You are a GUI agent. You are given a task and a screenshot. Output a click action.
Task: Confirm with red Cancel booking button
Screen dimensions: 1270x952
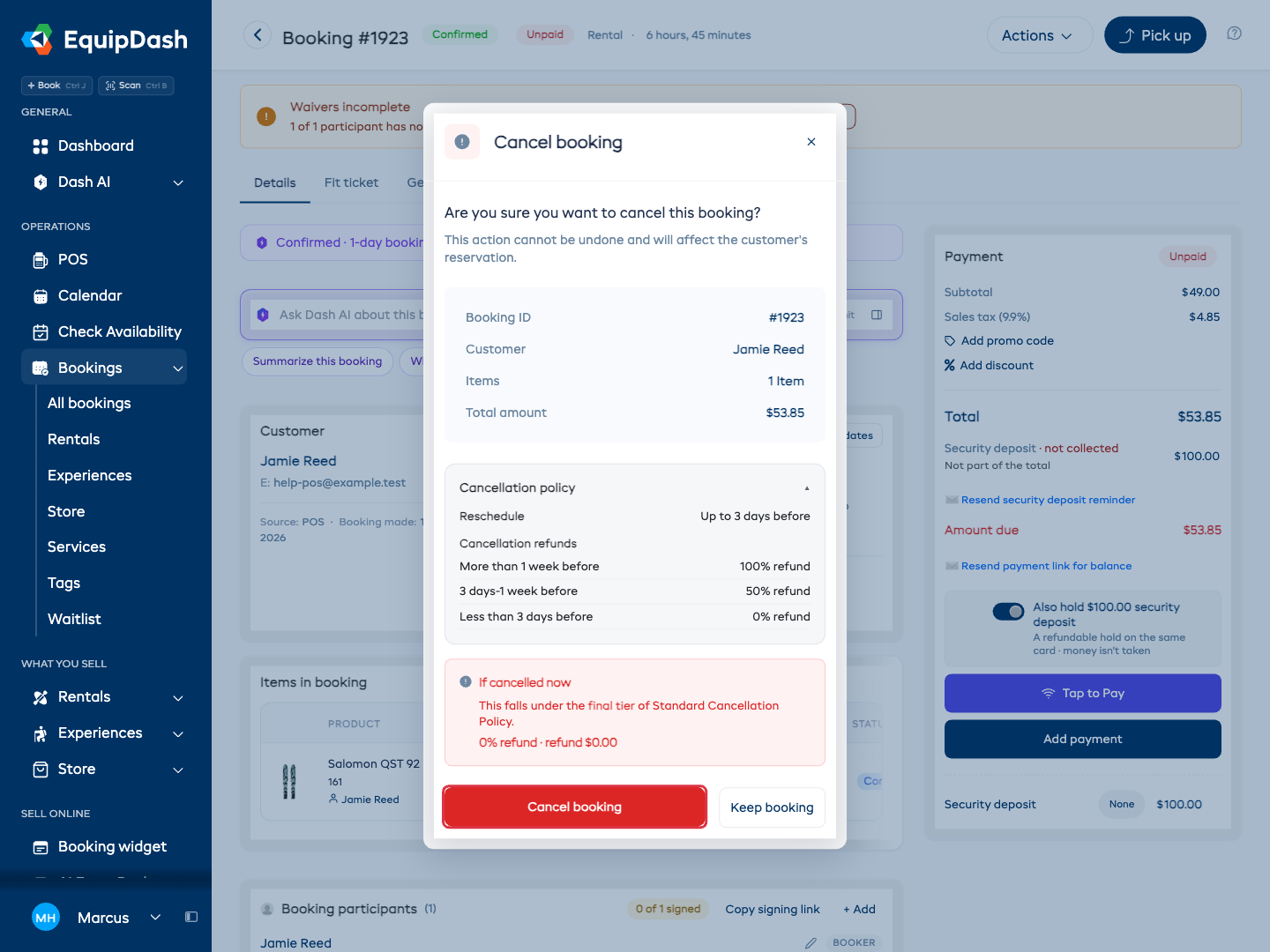click(x=574, y=807)
